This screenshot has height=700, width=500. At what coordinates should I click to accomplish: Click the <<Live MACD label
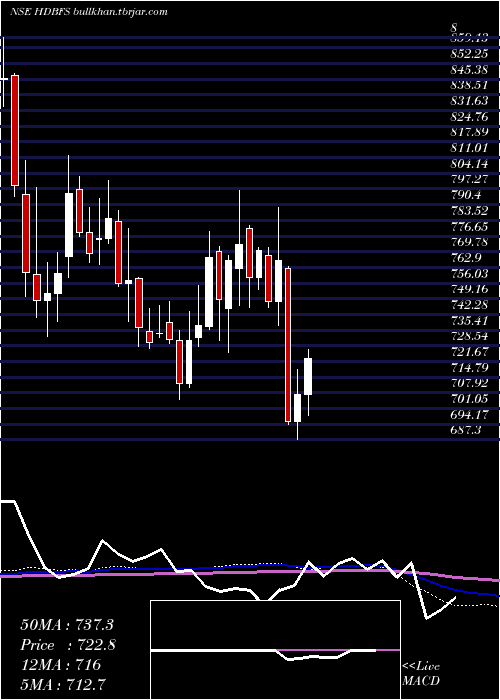pos(421,674)
